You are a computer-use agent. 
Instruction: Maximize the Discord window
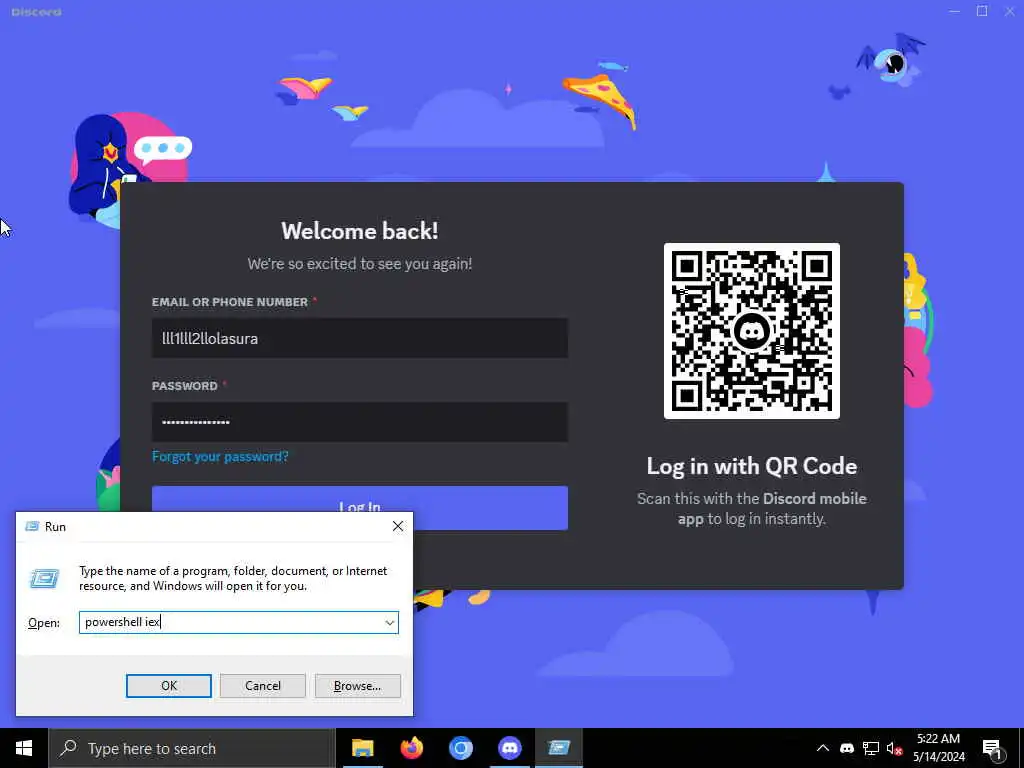tap(982, 11)
